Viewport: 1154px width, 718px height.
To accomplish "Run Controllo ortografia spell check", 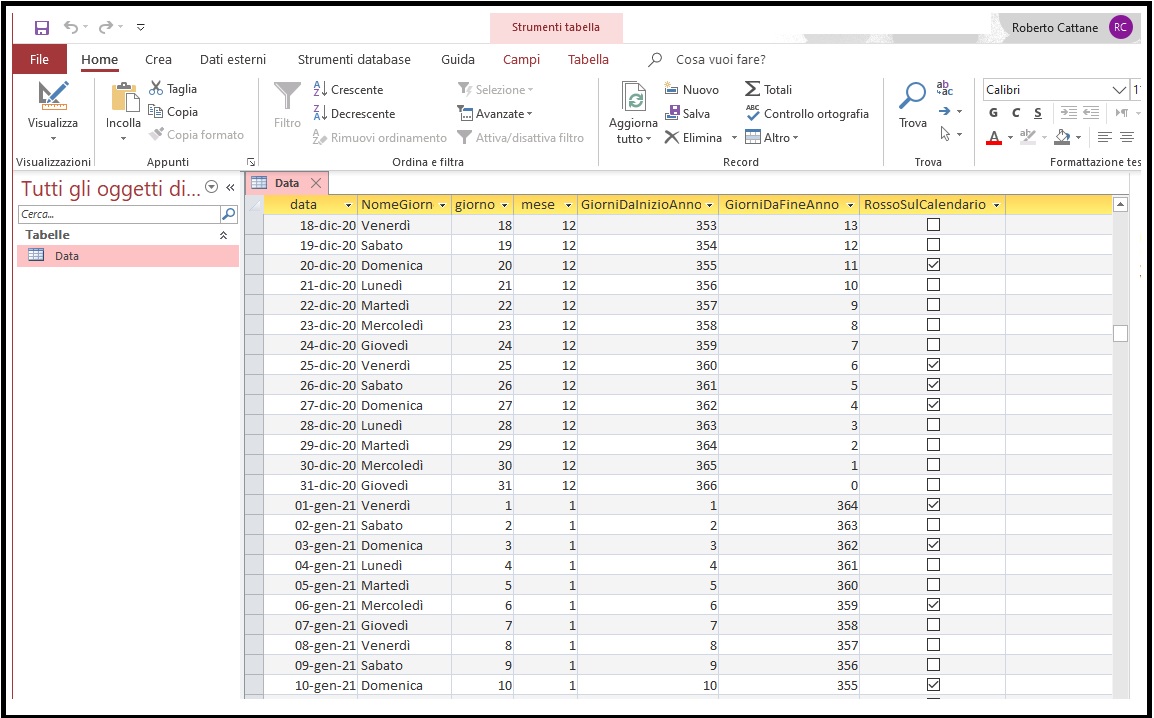I will coord(807,113).
